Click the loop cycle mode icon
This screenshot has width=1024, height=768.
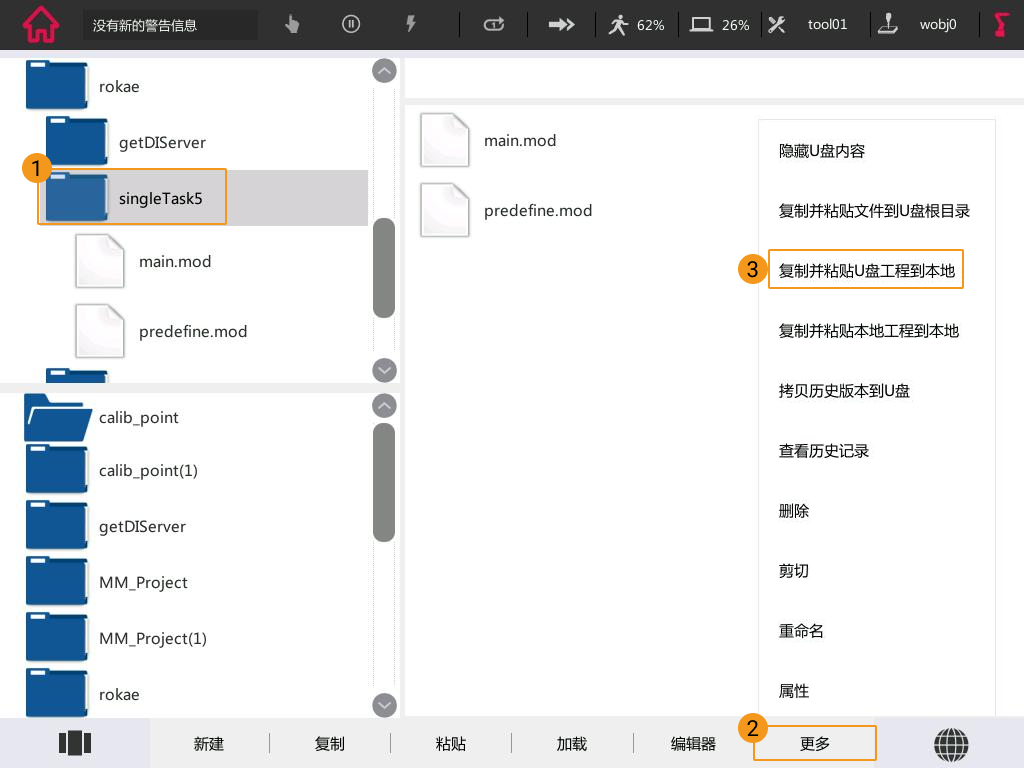(x=494, y=25)
